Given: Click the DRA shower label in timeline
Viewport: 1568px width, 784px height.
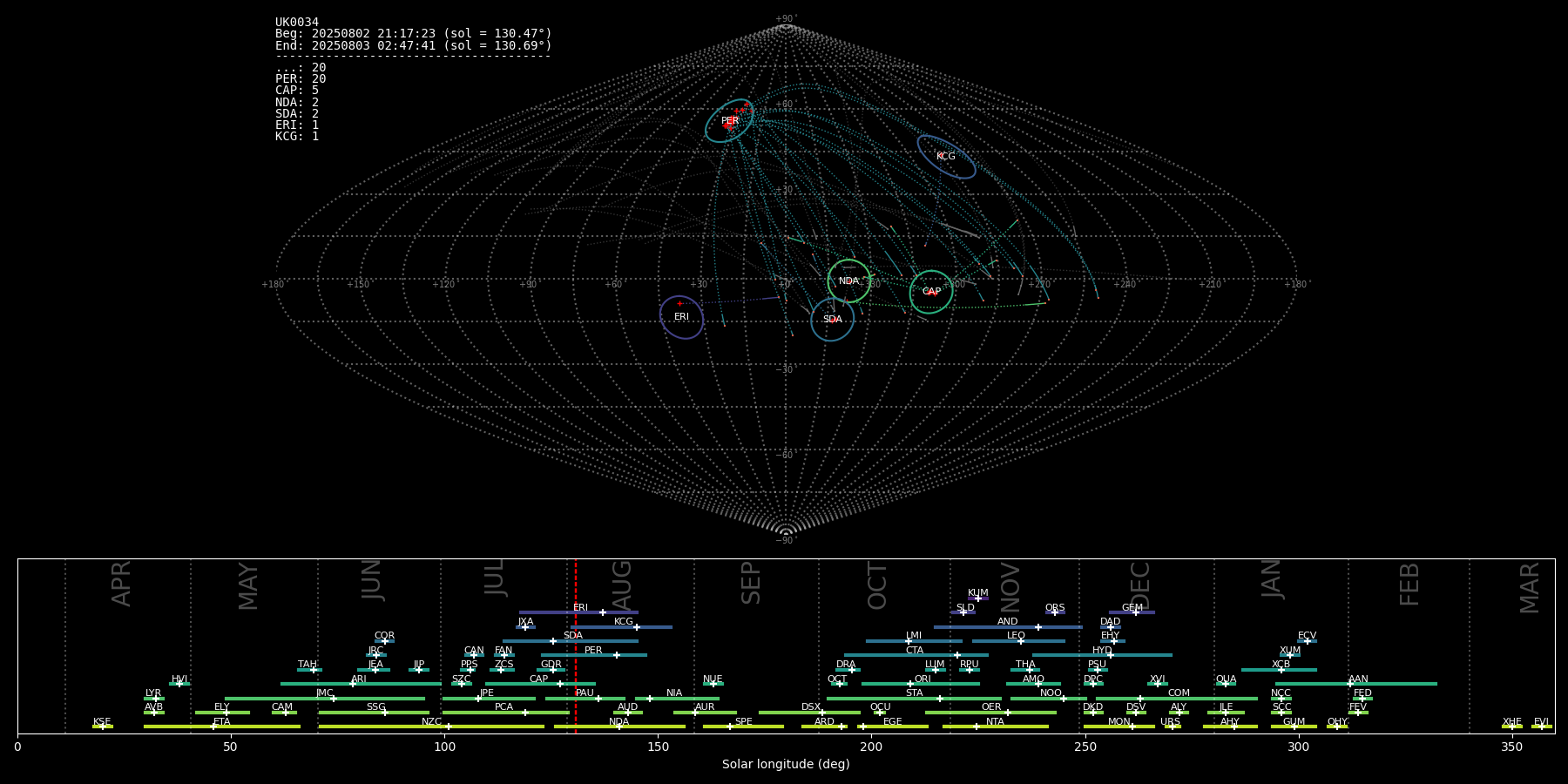Looking at the screenshot, I should [846, 665].
